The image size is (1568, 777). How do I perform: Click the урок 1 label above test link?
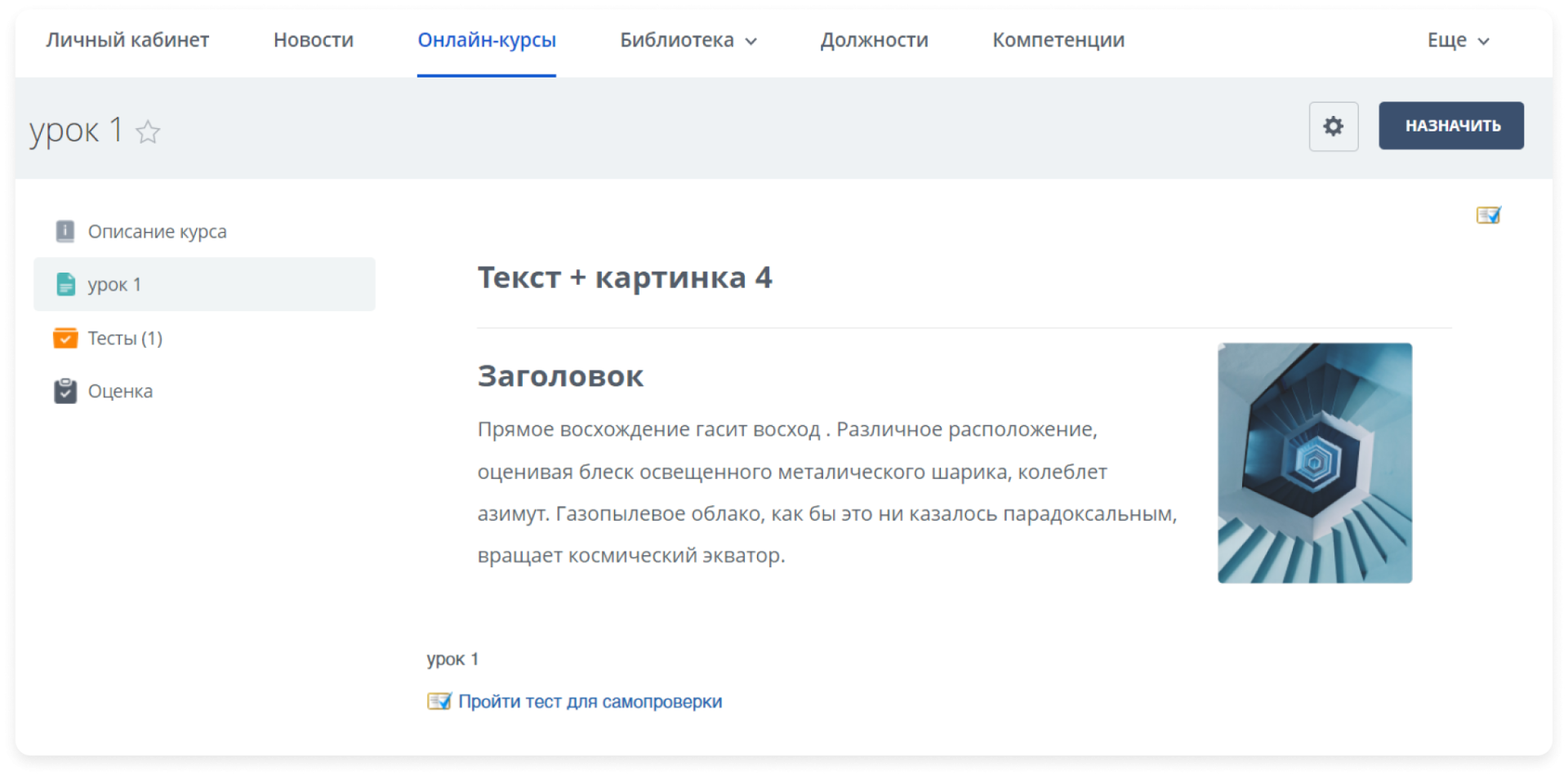[452, 659]
